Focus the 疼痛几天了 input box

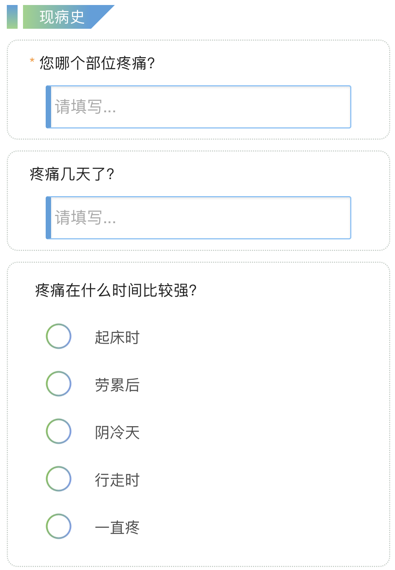(x=198, y=218)
